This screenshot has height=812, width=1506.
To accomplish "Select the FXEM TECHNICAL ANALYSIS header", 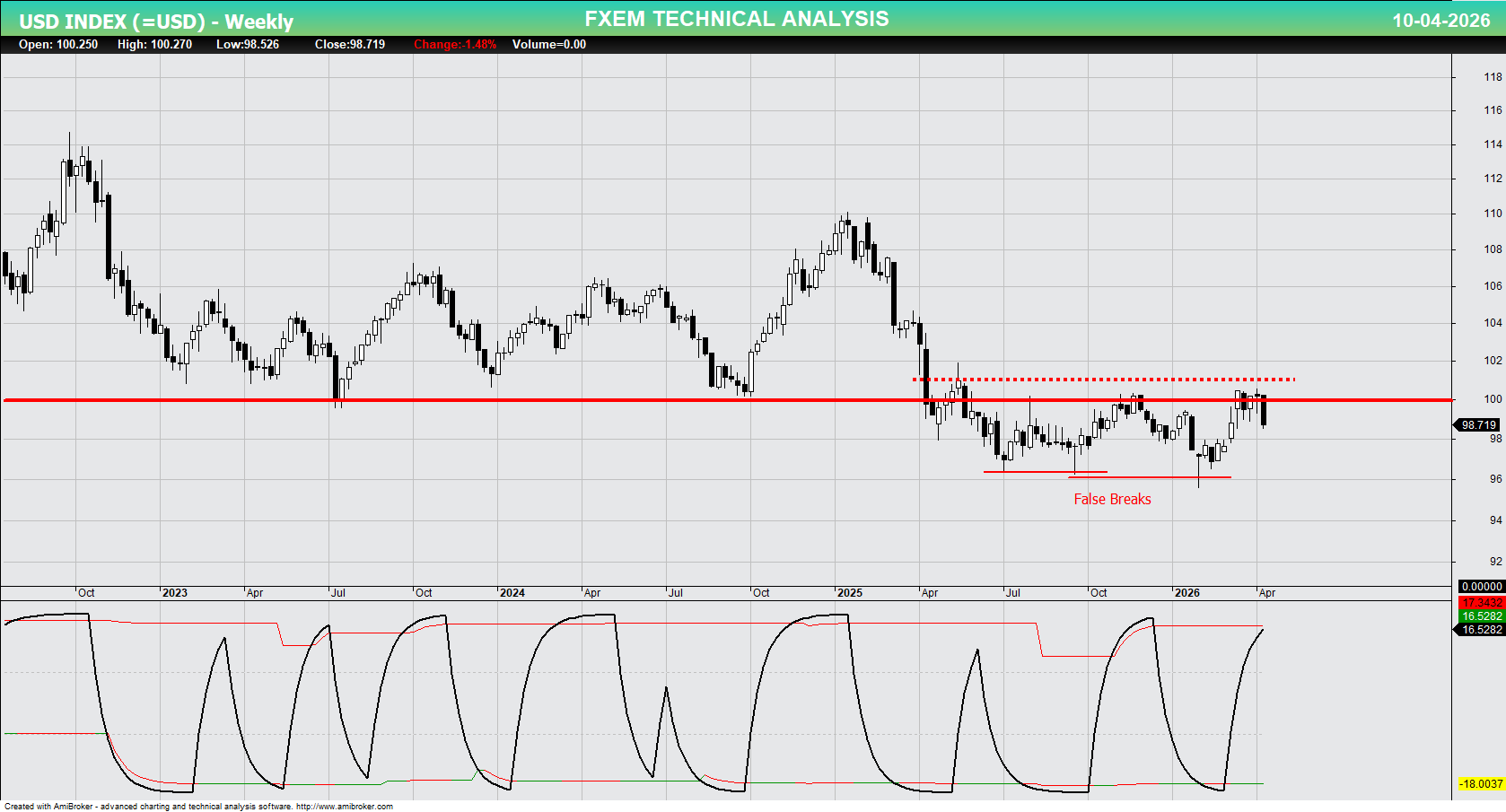I will [x=736, y=18].
